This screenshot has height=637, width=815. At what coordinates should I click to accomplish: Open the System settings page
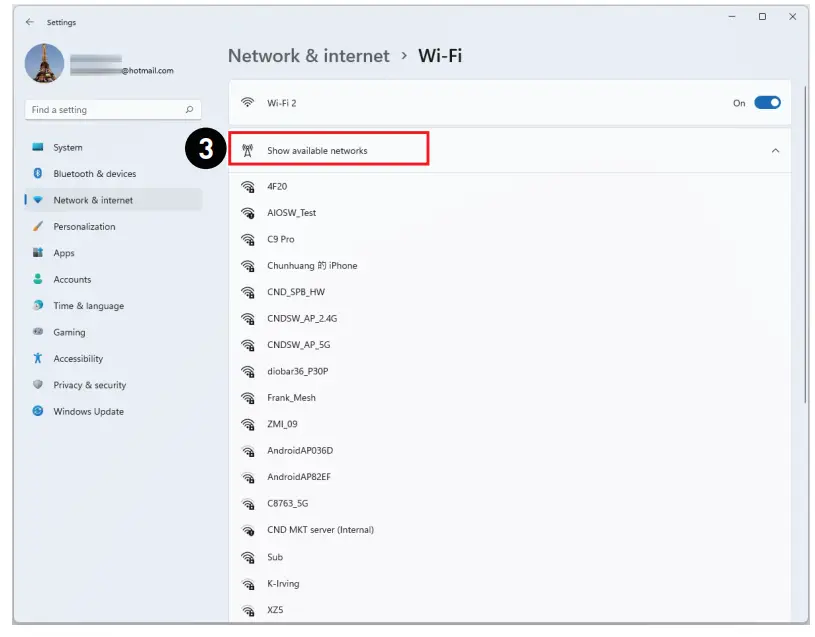[x=68, y=148]
